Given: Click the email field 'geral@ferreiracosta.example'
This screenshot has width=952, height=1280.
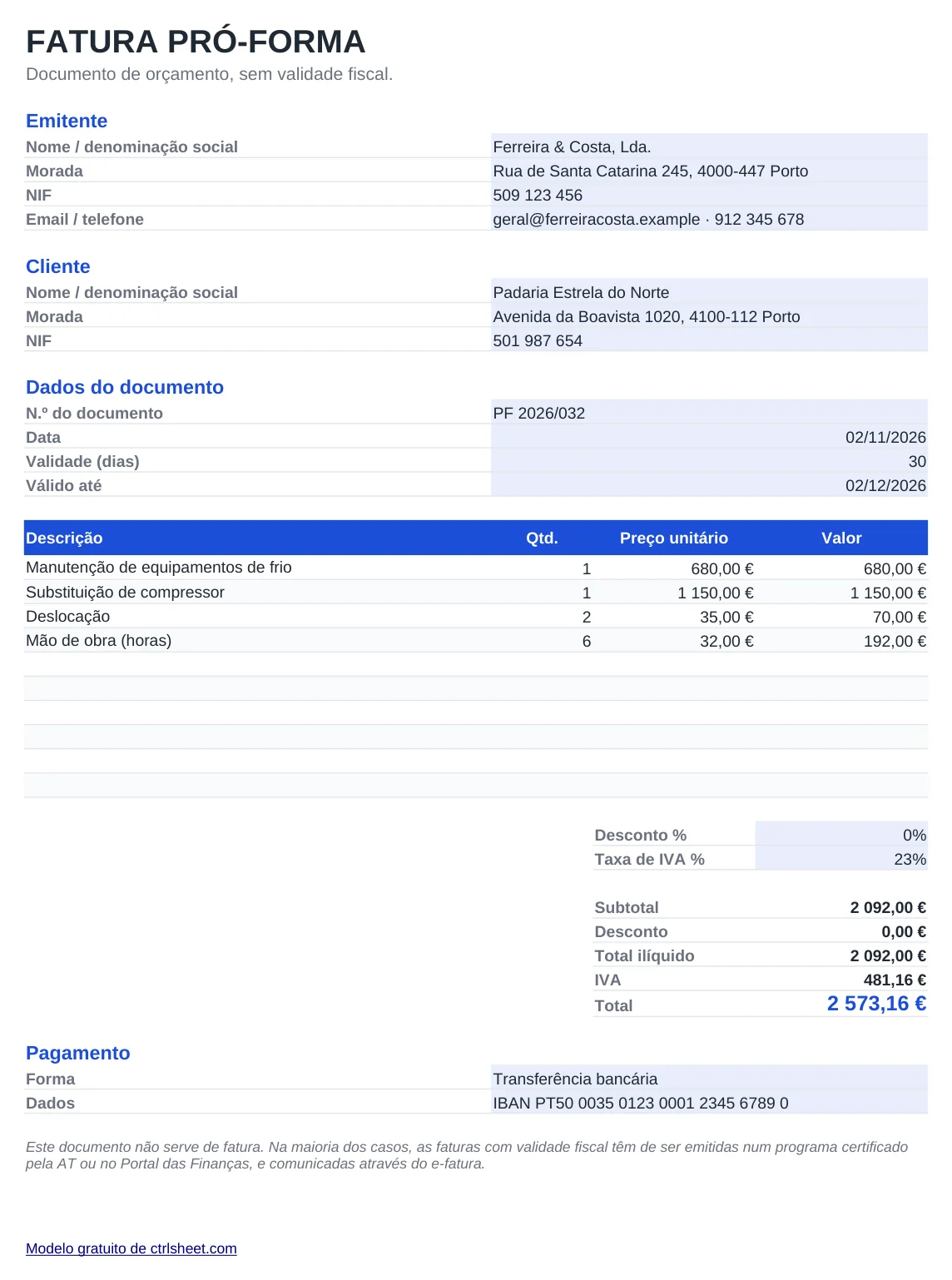Looking at the screenshot, I should [597, 219].
